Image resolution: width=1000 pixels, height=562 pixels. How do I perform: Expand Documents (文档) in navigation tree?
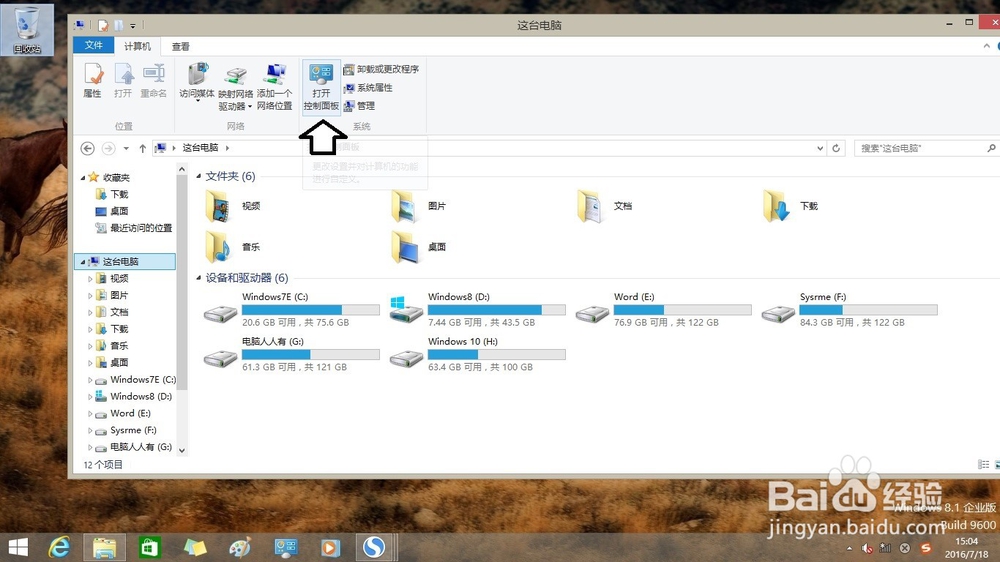tap(90, 312)
